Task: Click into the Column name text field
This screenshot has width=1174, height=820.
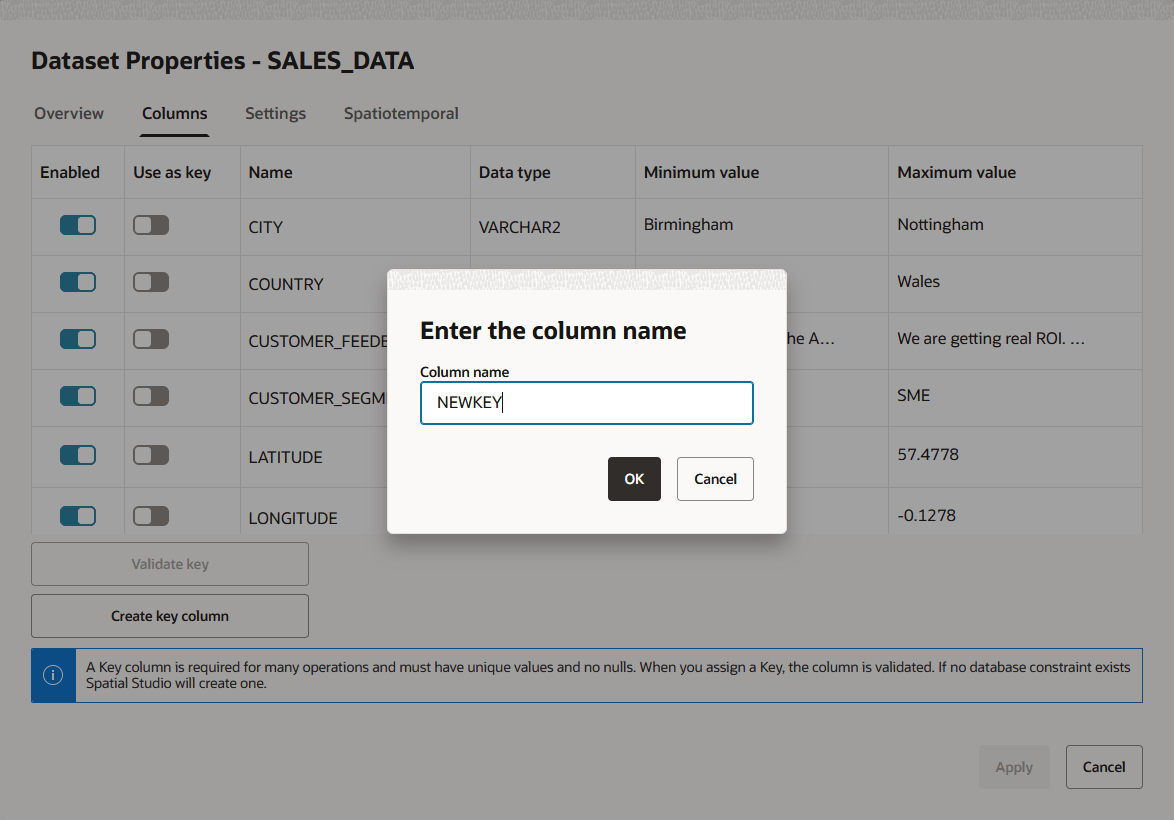Action: tap(587, 403)
